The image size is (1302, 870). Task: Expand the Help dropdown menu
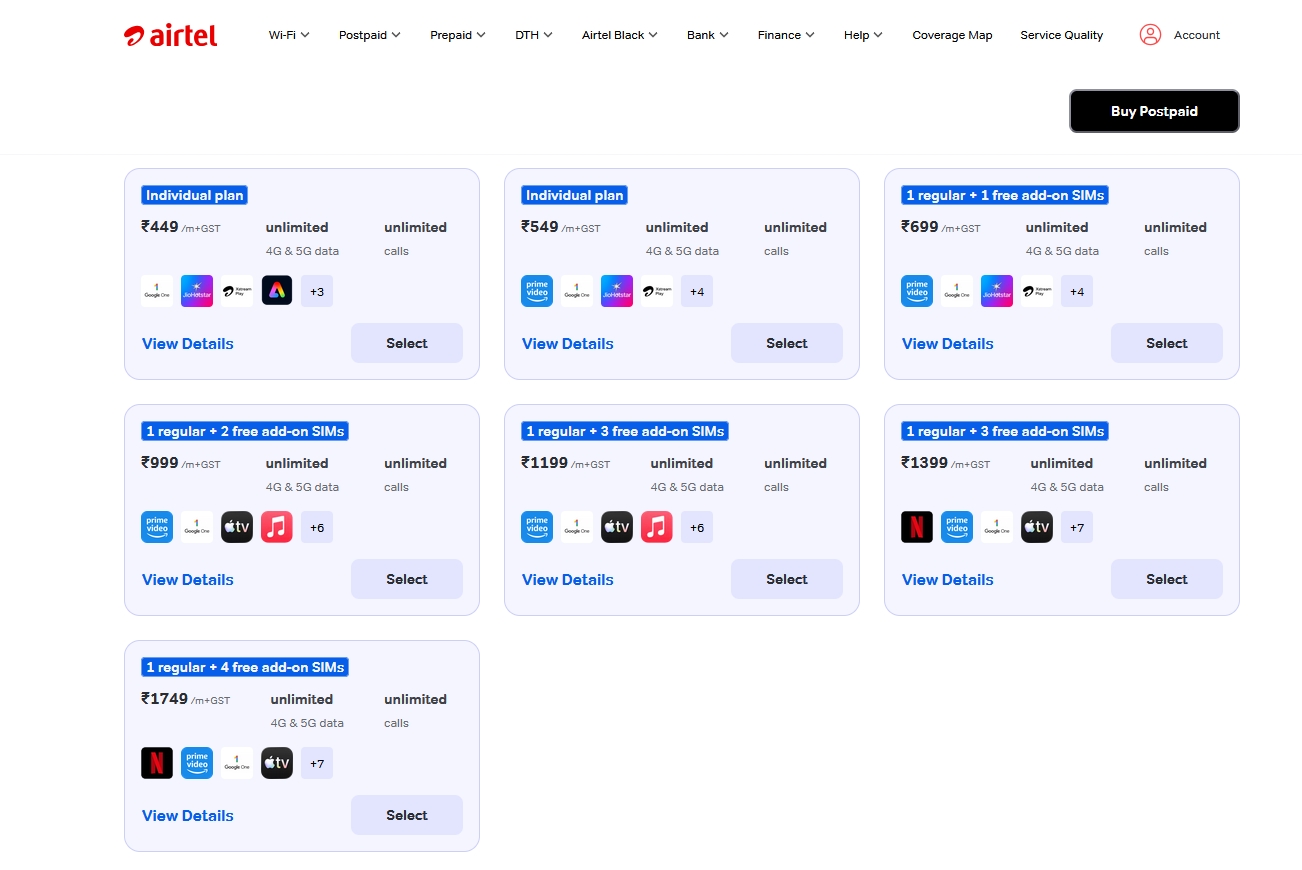tap(864, 35)
